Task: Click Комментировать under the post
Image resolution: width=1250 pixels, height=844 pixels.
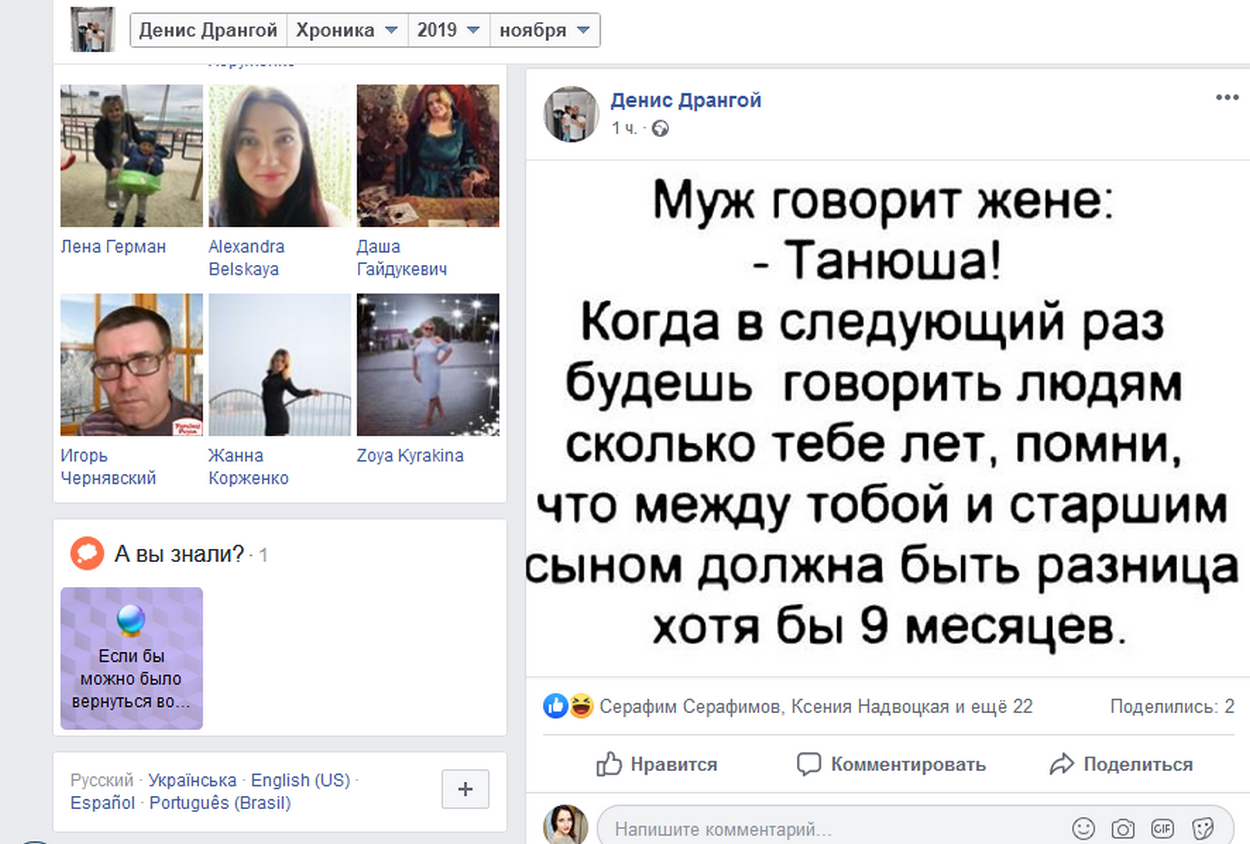Action: point(891,764)
